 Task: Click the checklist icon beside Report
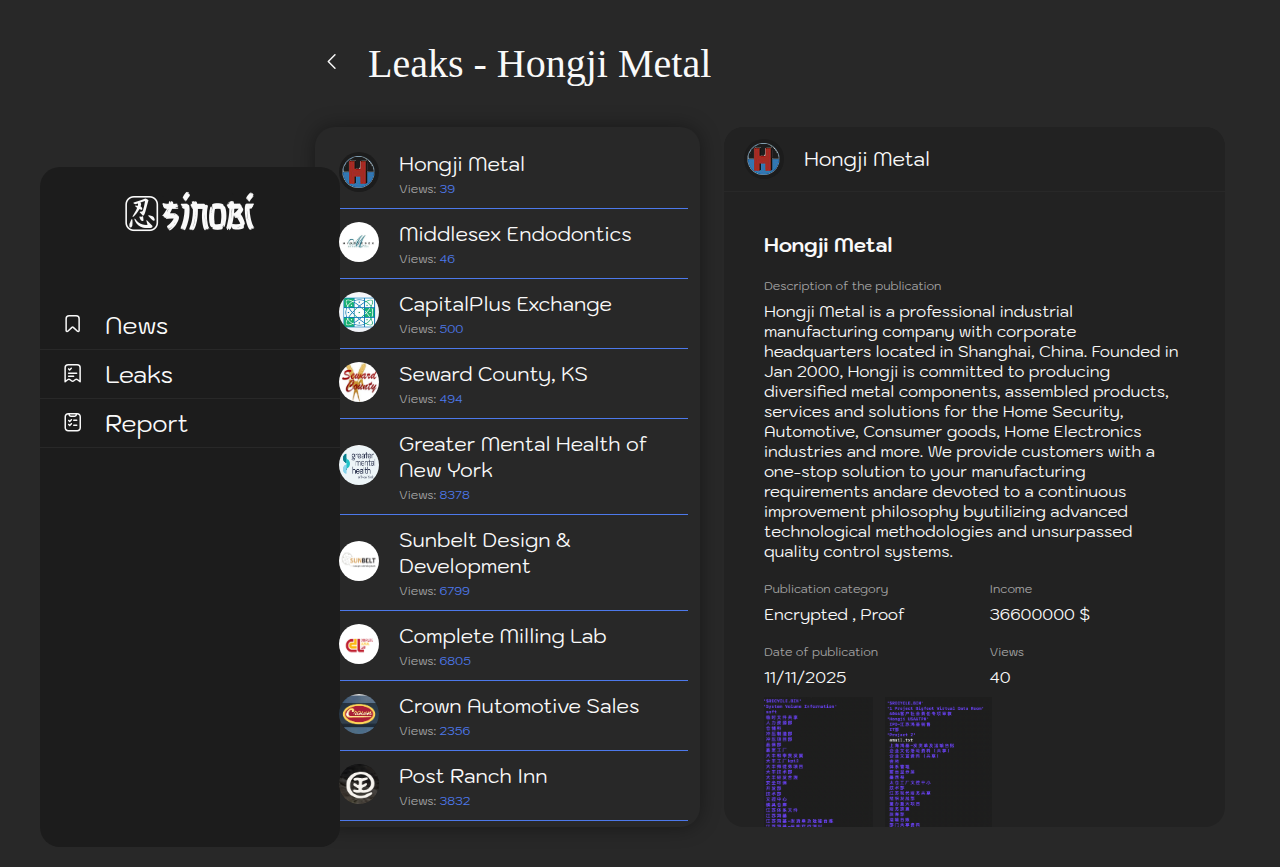pyautogui.click(x=72, y=423)
